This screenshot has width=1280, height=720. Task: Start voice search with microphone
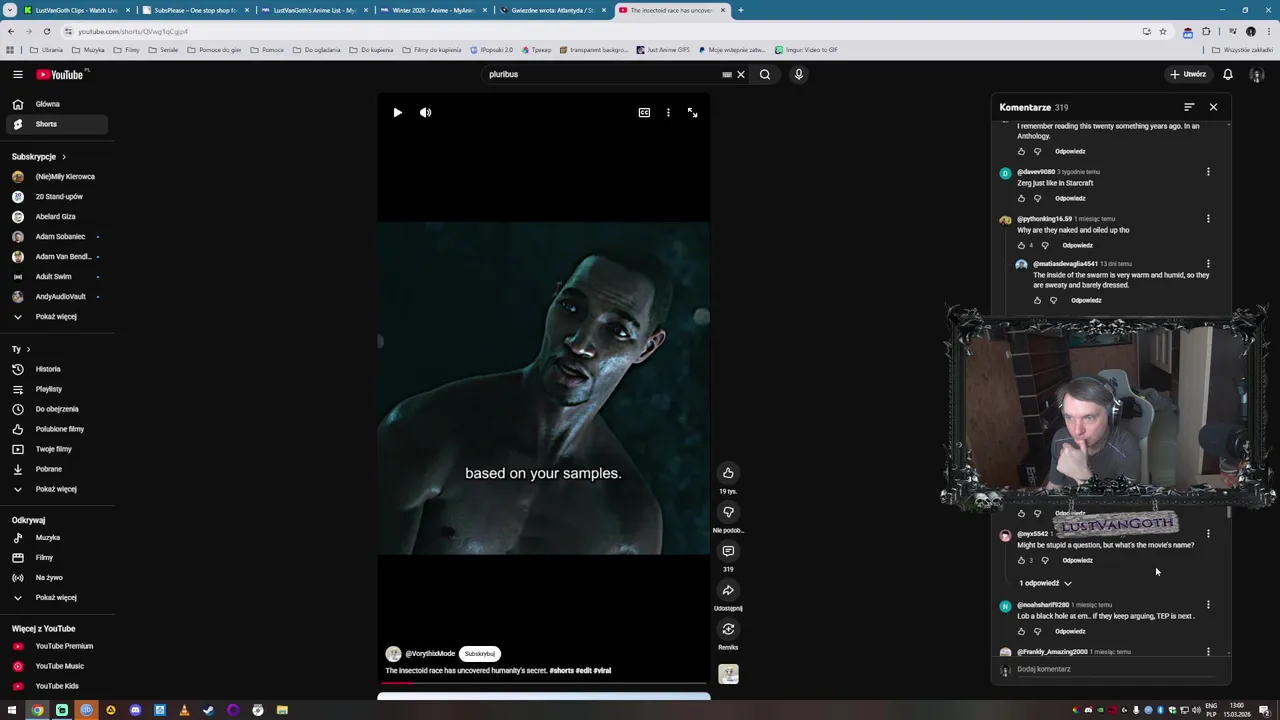pos(798,74)
